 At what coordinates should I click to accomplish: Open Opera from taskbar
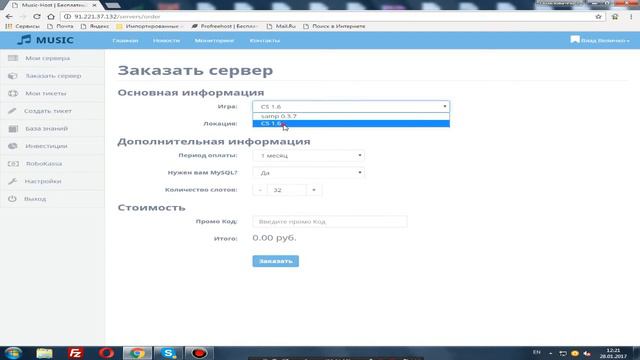pos(106,353)
